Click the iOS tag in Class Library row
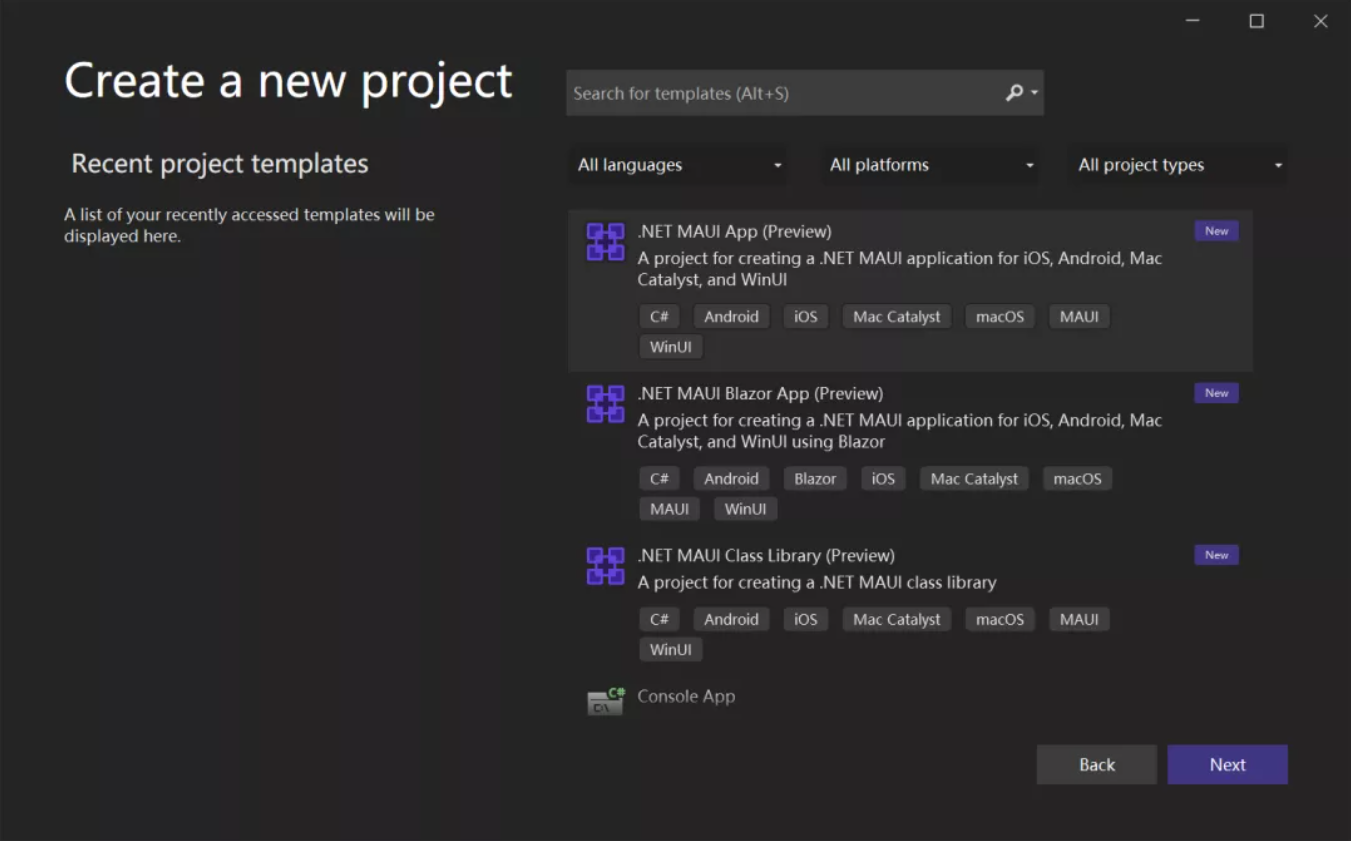 [805, 619]
